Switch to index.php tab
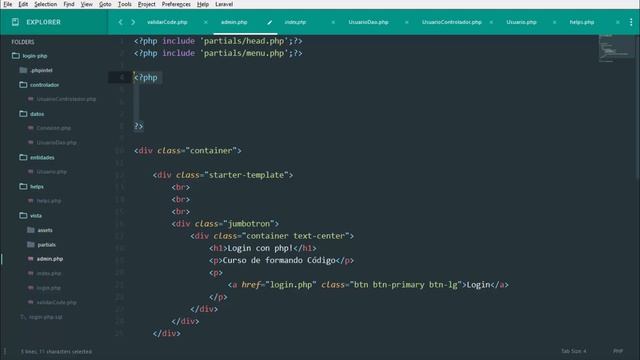 [295, 22]
